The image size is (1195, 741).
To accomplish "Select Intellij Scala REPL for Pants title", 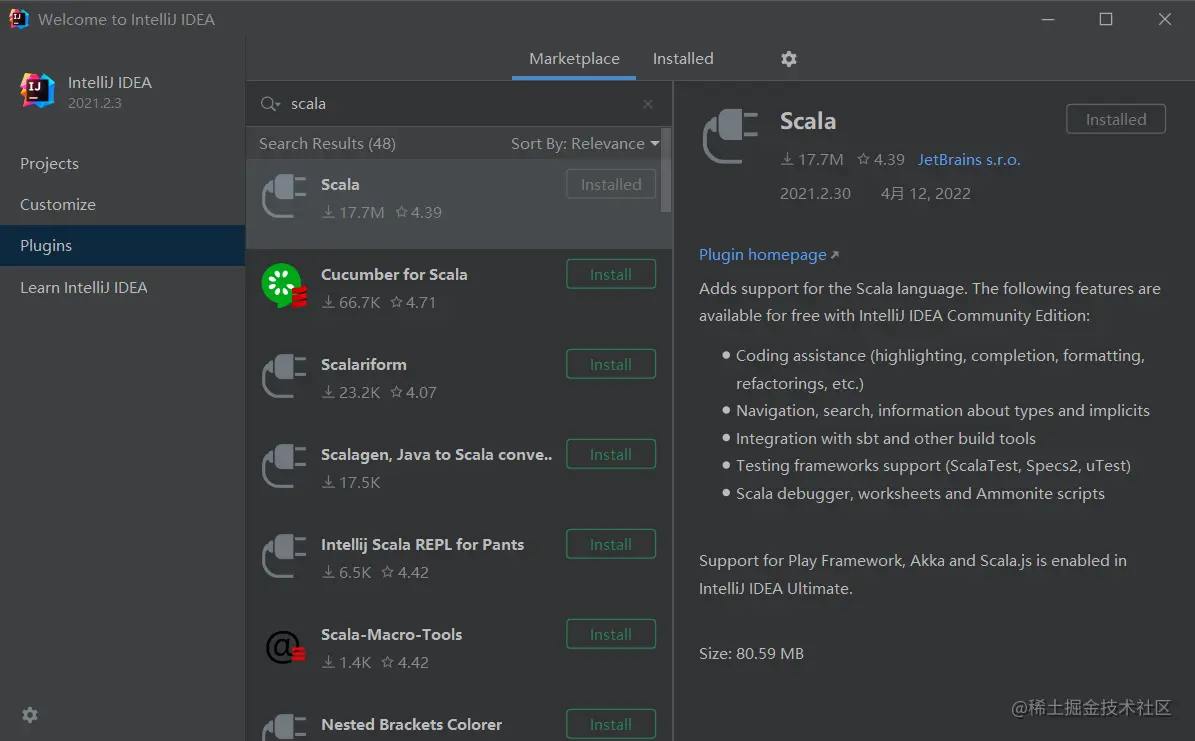I will (422, 544).
